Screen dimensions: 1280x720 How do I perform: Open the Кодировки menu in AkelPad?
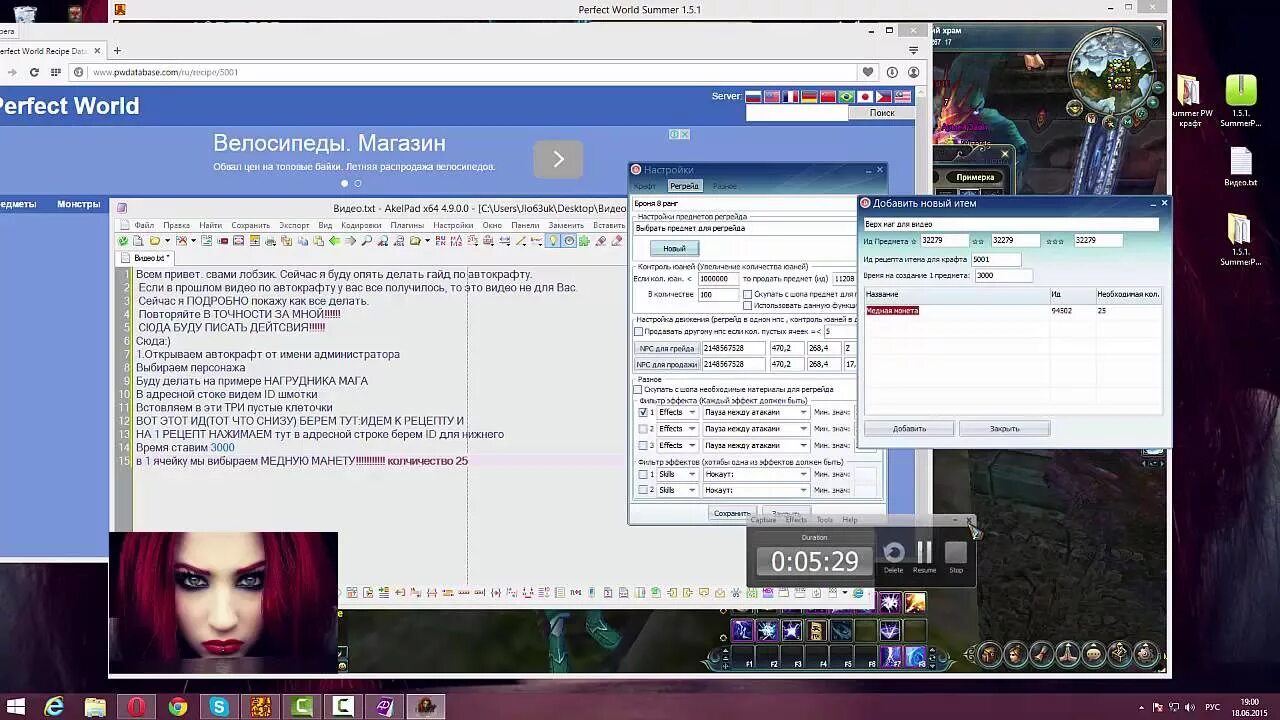361,225
